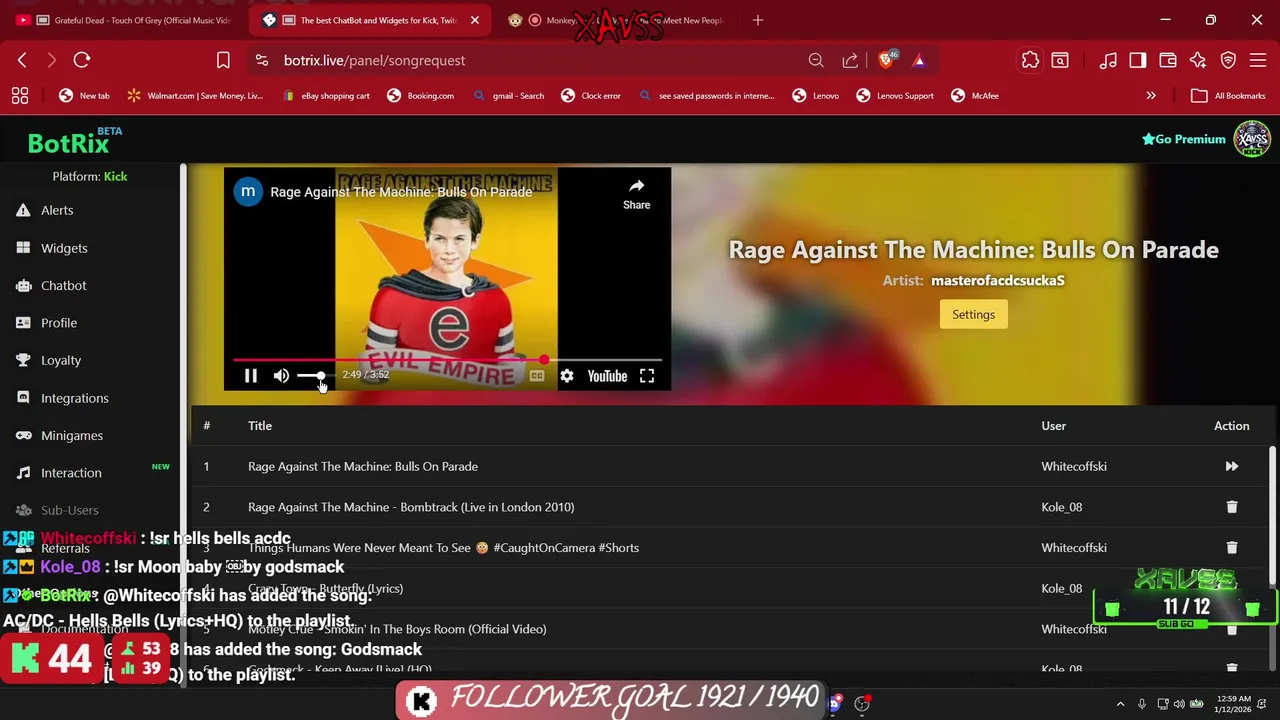
Task: Open the Lenovo Support bookmark
Action: point(896,96)
